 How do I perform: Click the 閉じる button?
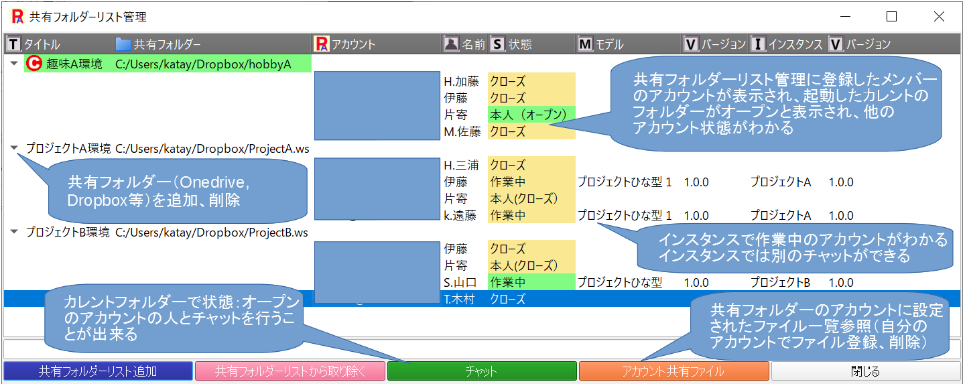click(865, 371)
